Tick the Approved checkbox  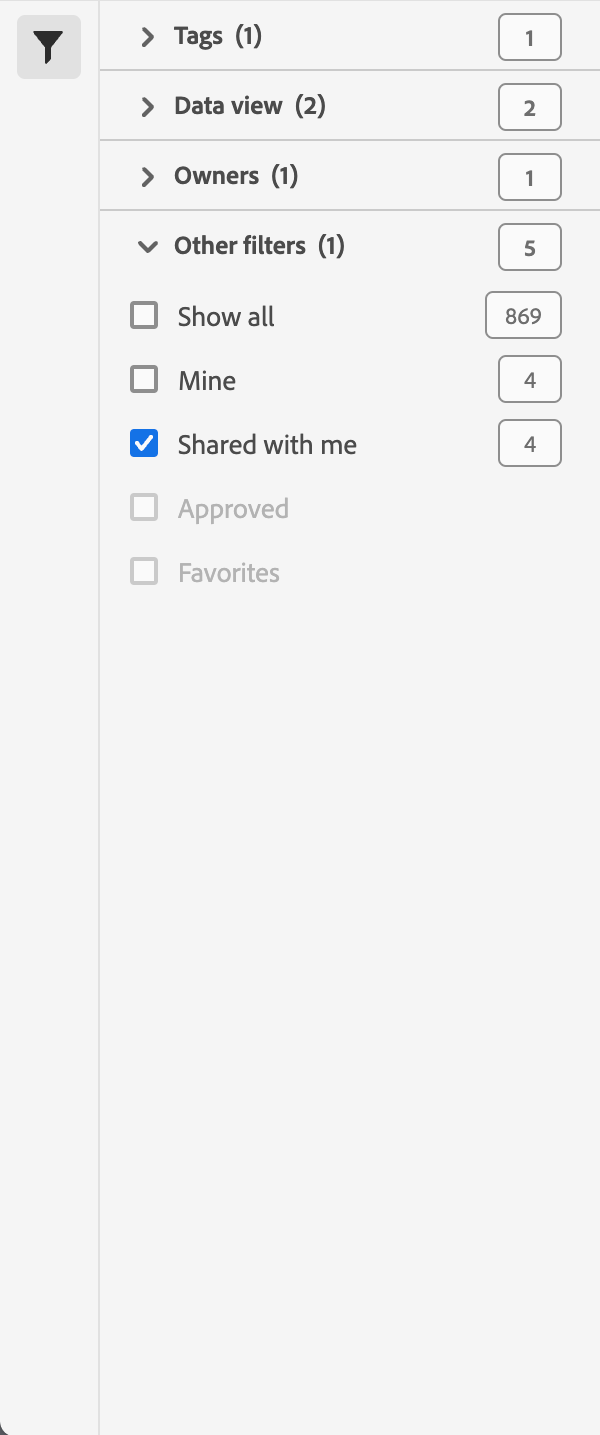tap(144, 508)
